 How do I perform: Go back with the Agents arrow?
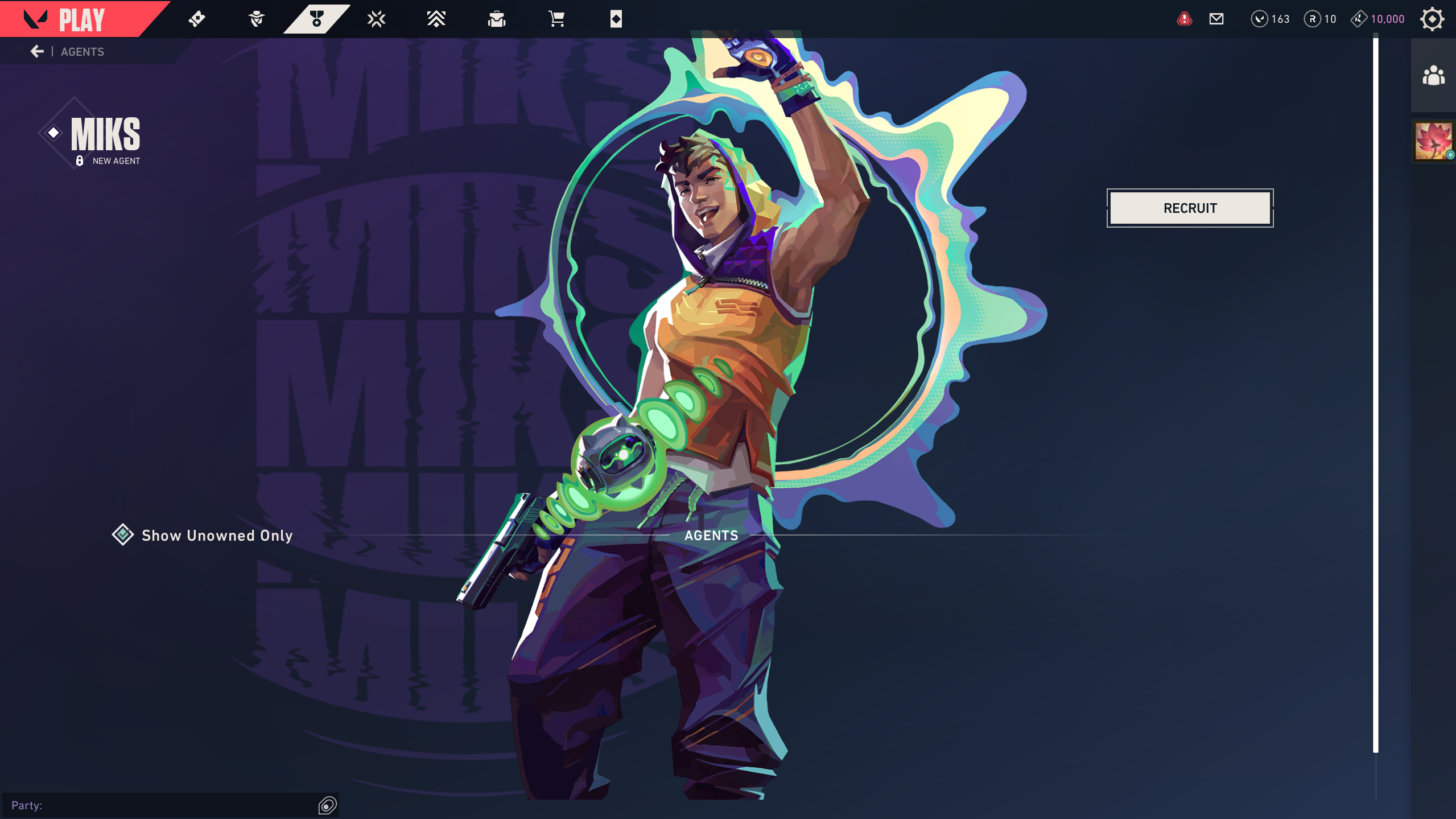coord(38,51)
